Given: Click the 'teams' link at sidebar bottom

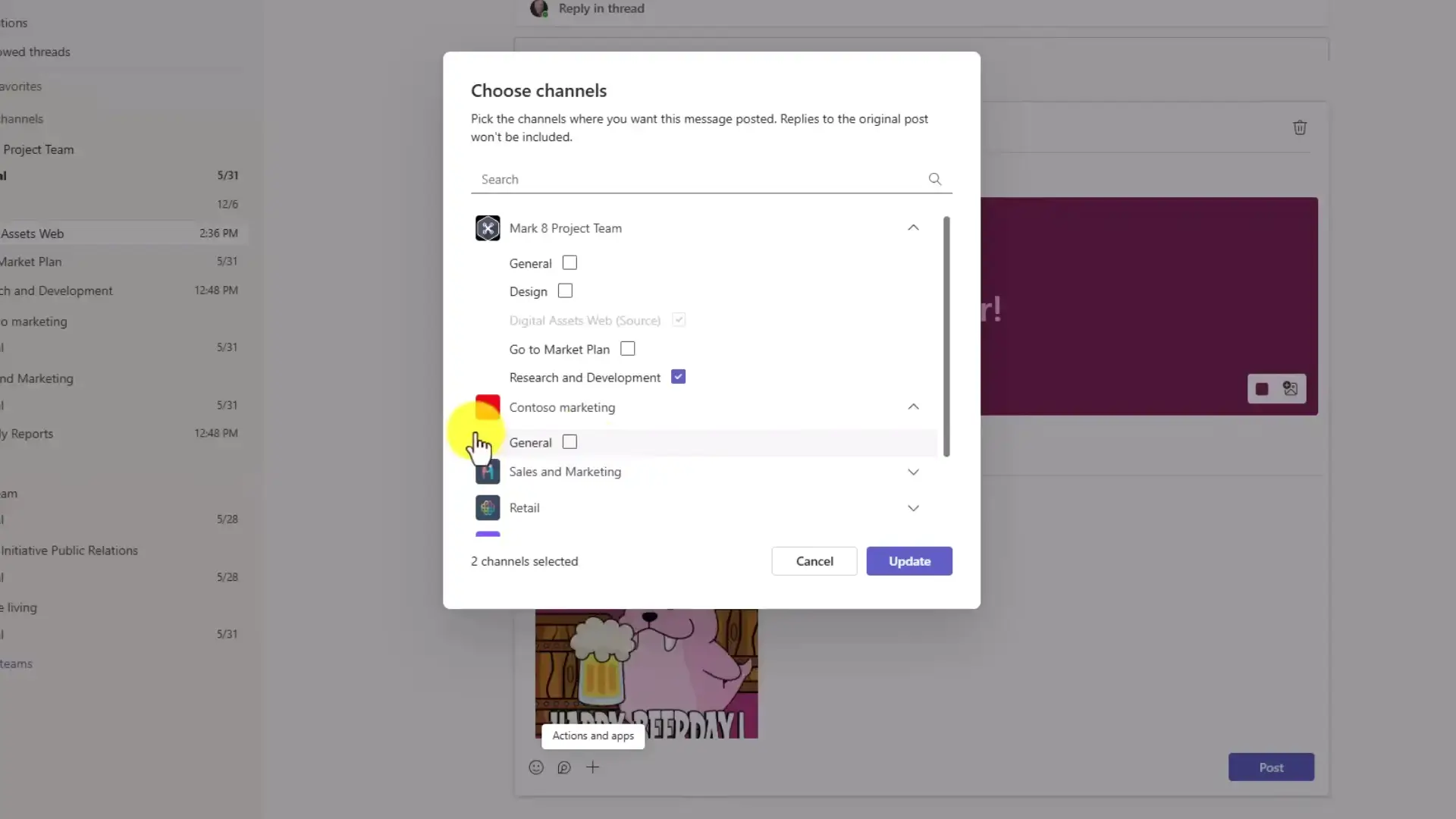Looking at the screenshot, I should click(16, 664).
